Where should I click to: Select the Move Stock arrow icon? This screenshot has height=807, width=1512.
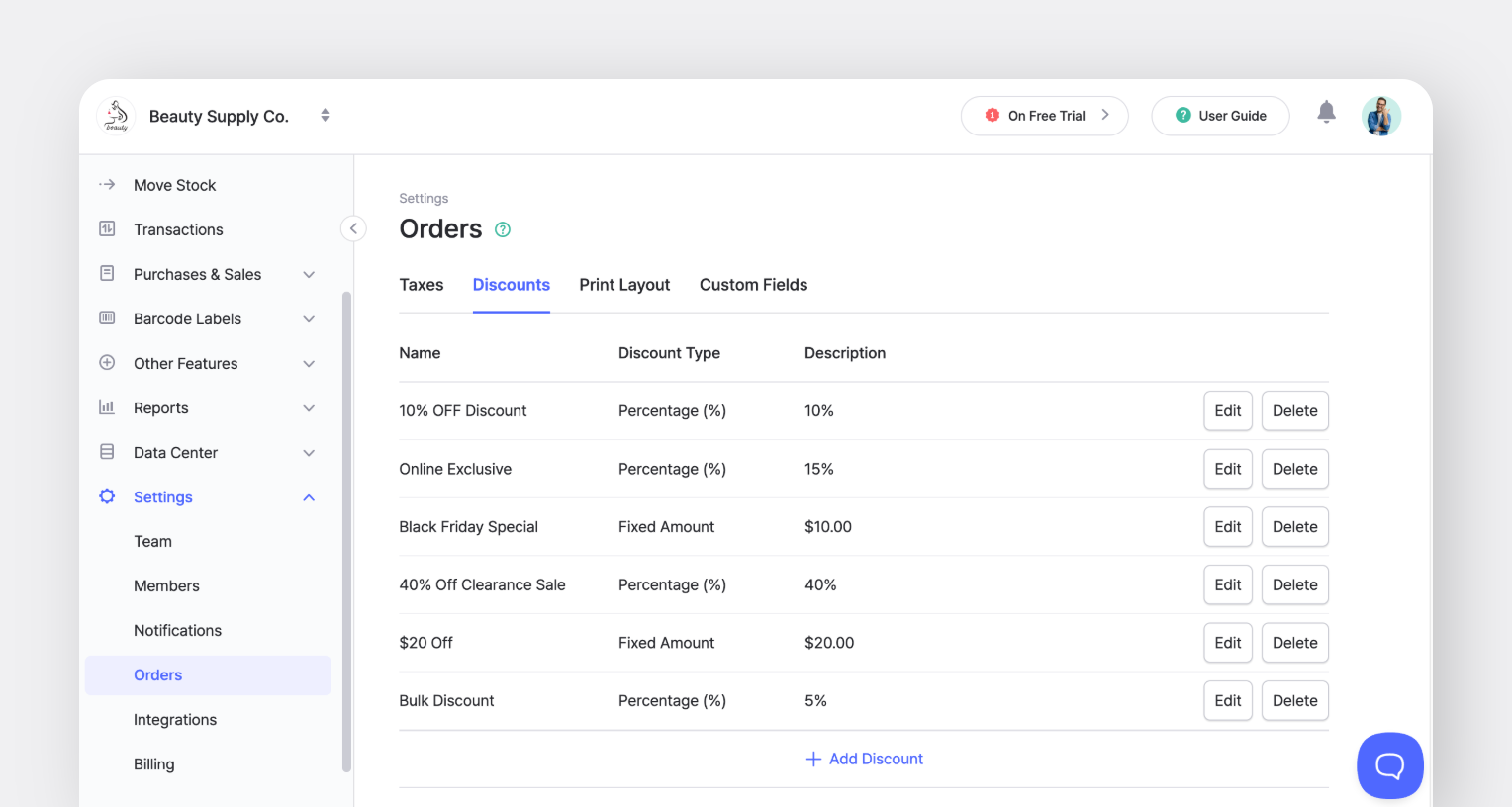[x=106, y=184]
